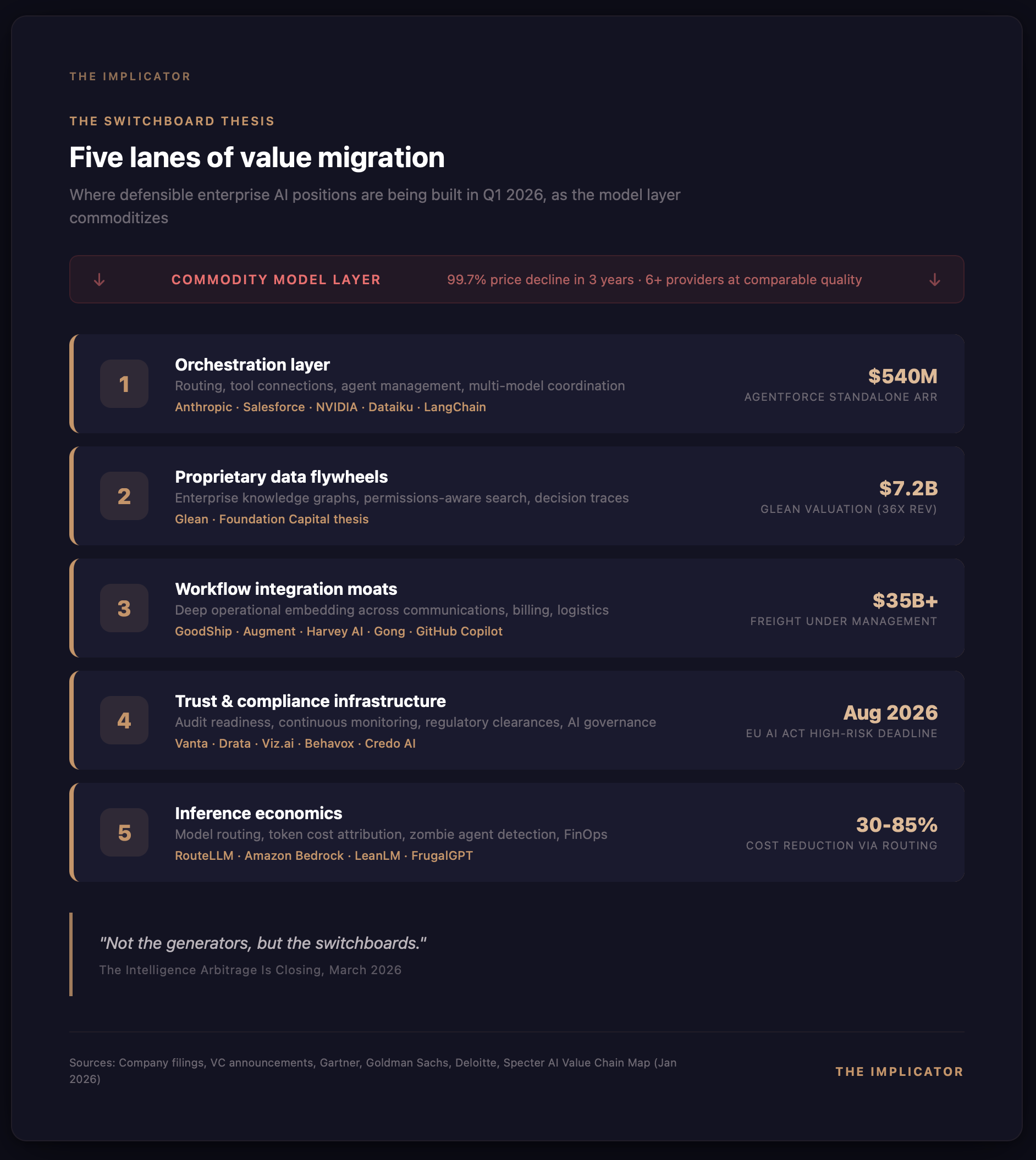The width and height of the screenshot is (1036, 1160).
Task: Click the number 1 badge for Orchestration layer
Action: tap(124, 384)
